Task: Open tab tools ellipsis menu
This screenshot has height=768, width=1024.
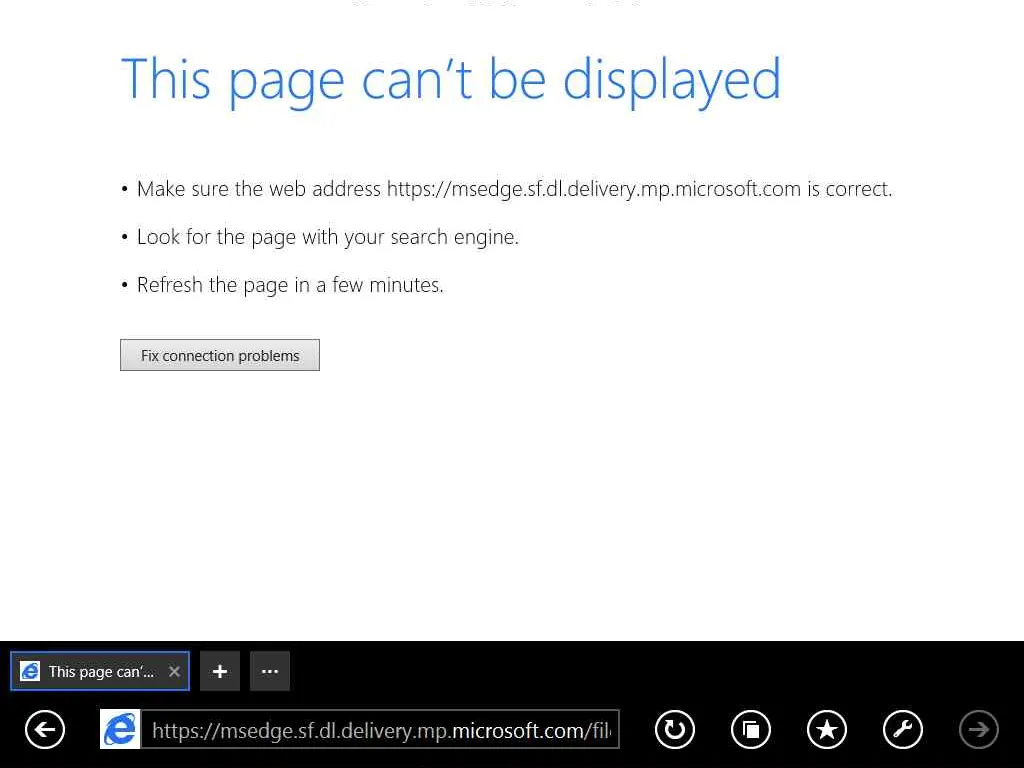Action: tap(270, 671)
